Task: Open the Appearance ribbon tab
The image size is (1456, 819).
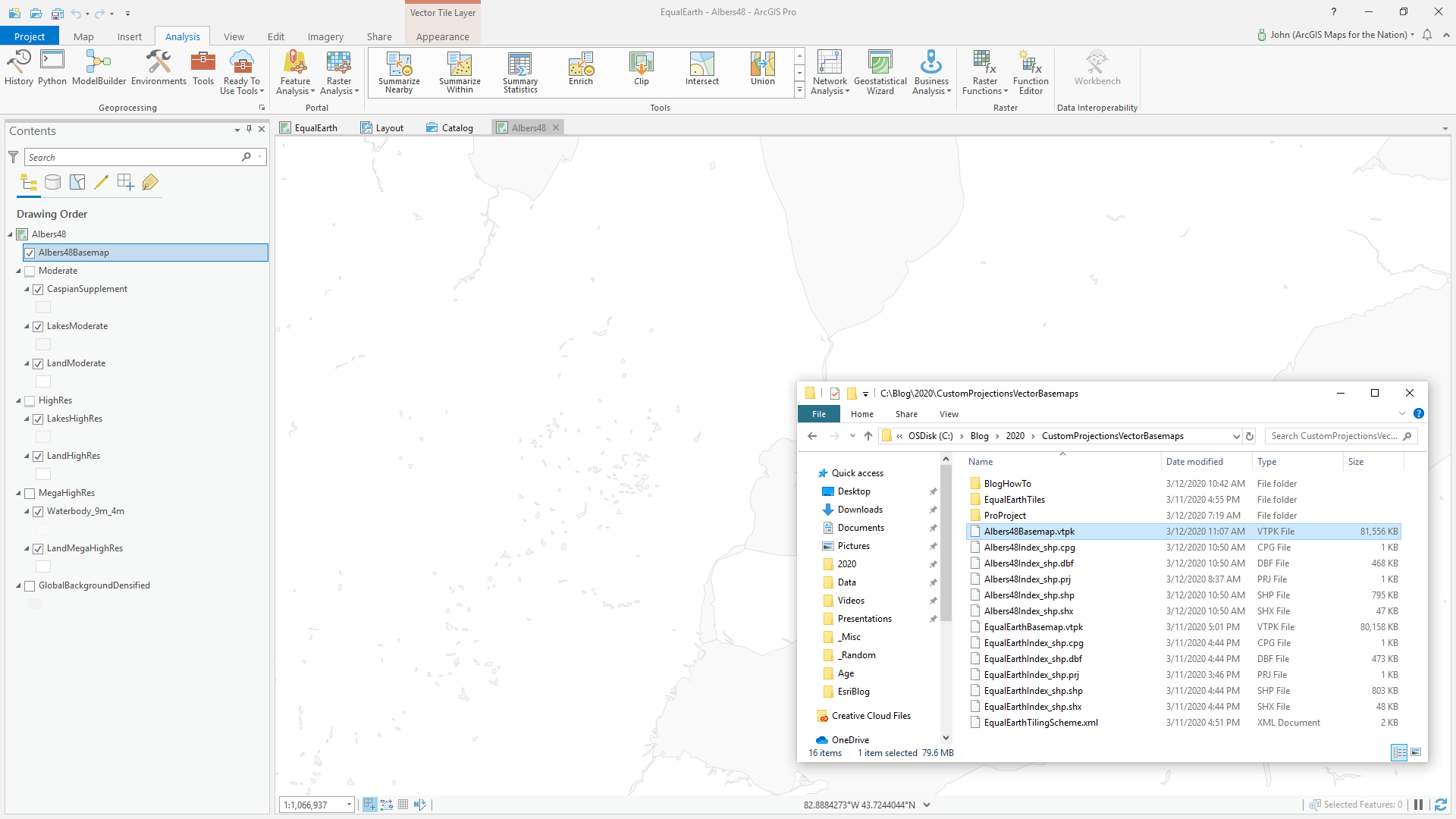Action: click(x=442, y=36)
